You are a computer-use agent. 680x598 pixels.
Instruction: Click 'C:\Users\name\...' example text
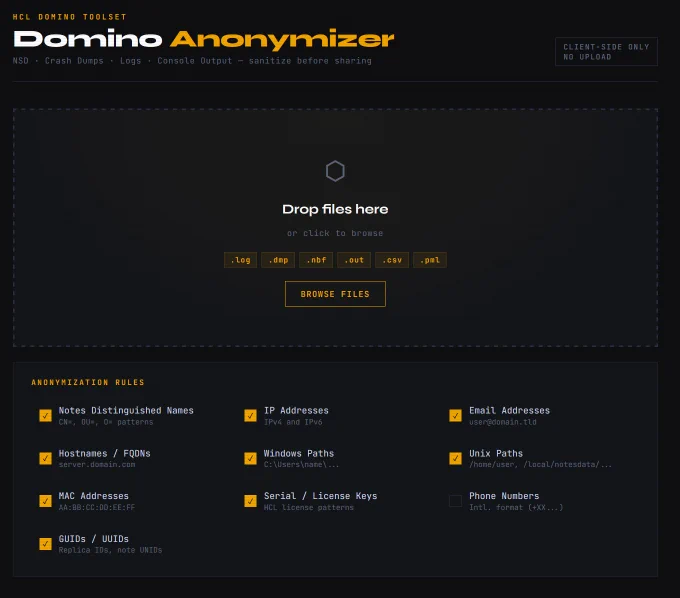coord(301,464)
